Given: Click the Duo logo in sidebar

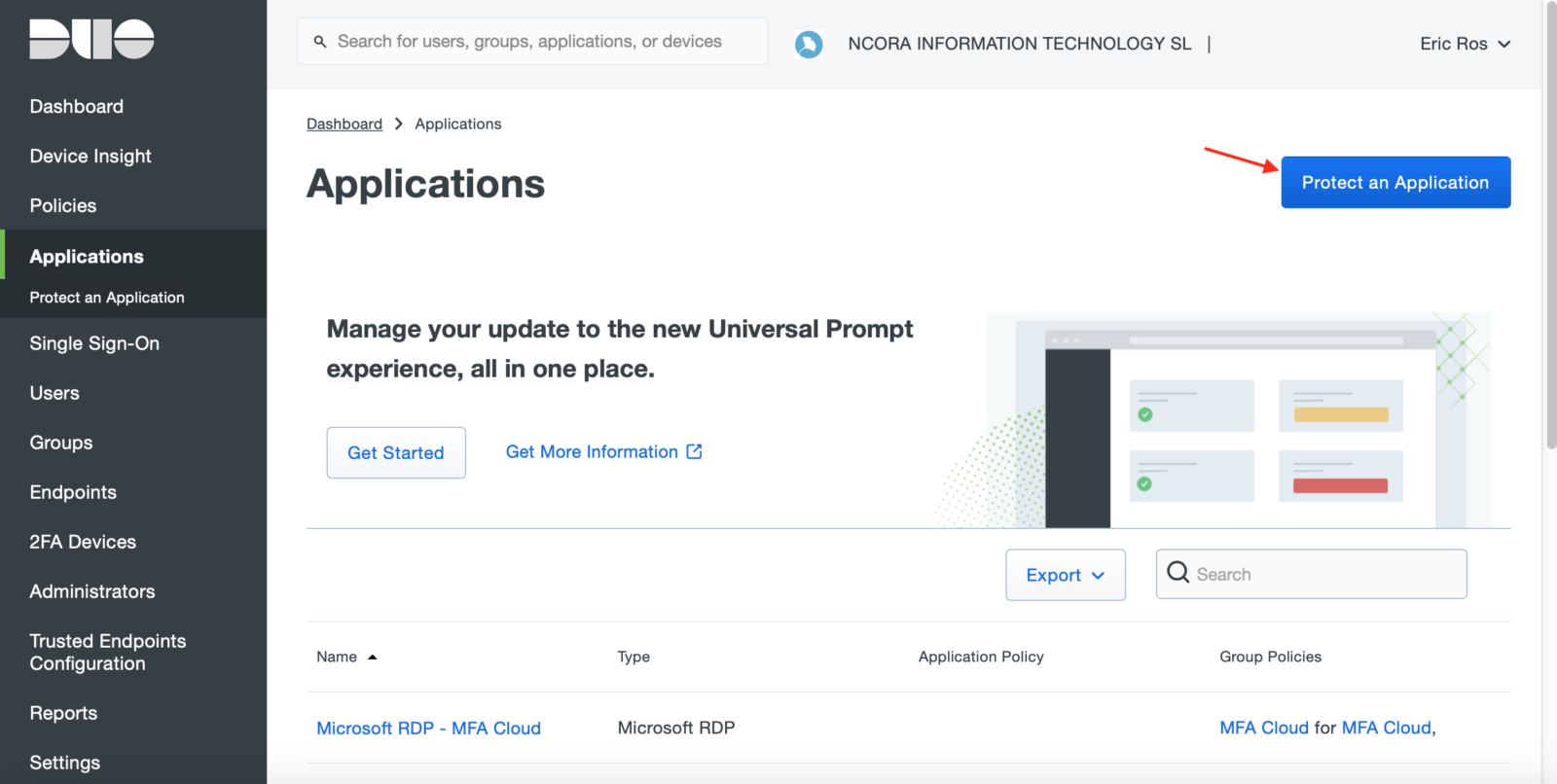Looking at the screenshot, I should (91, 40).
